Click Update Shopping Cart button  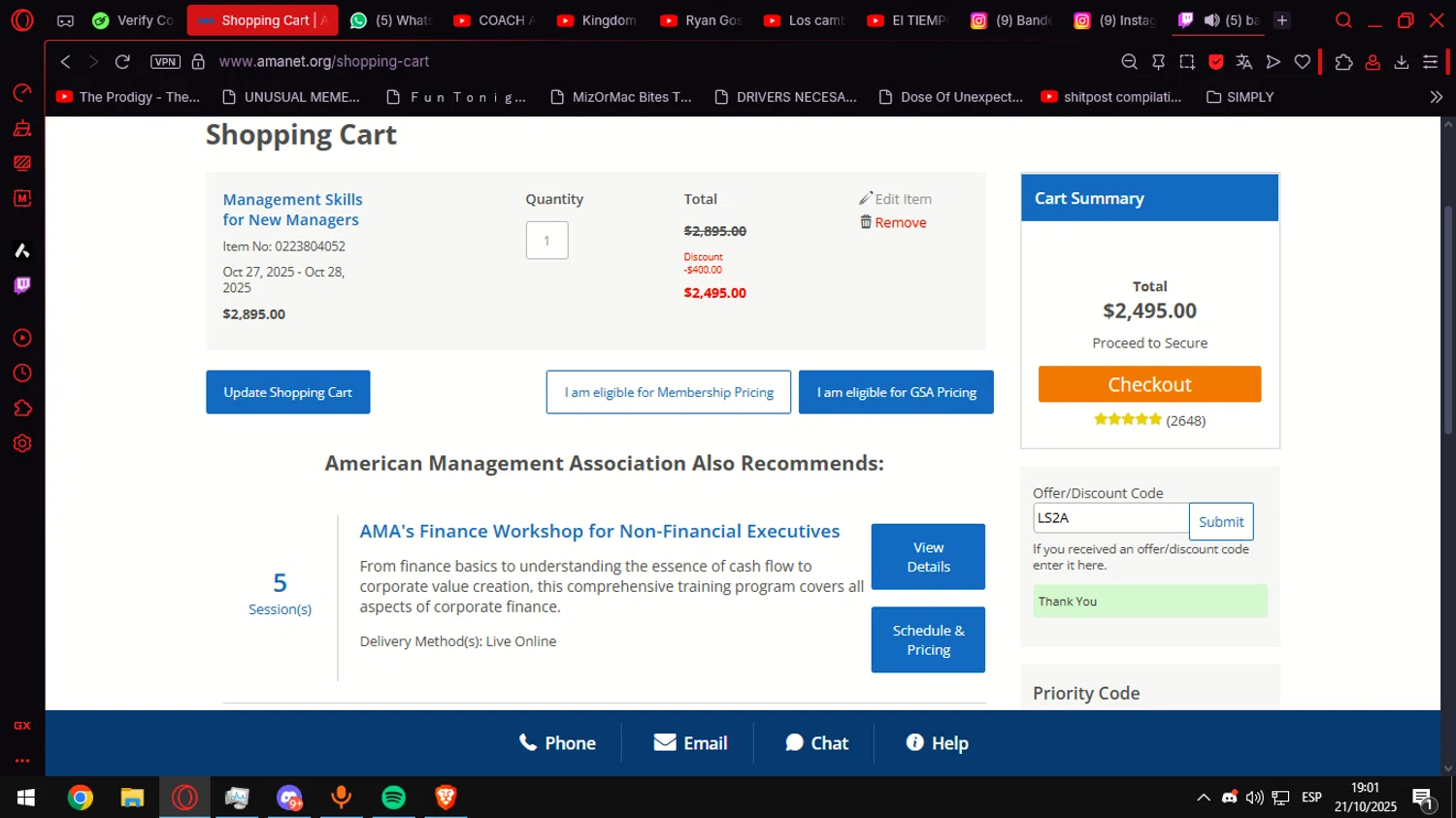click(287, 392)
